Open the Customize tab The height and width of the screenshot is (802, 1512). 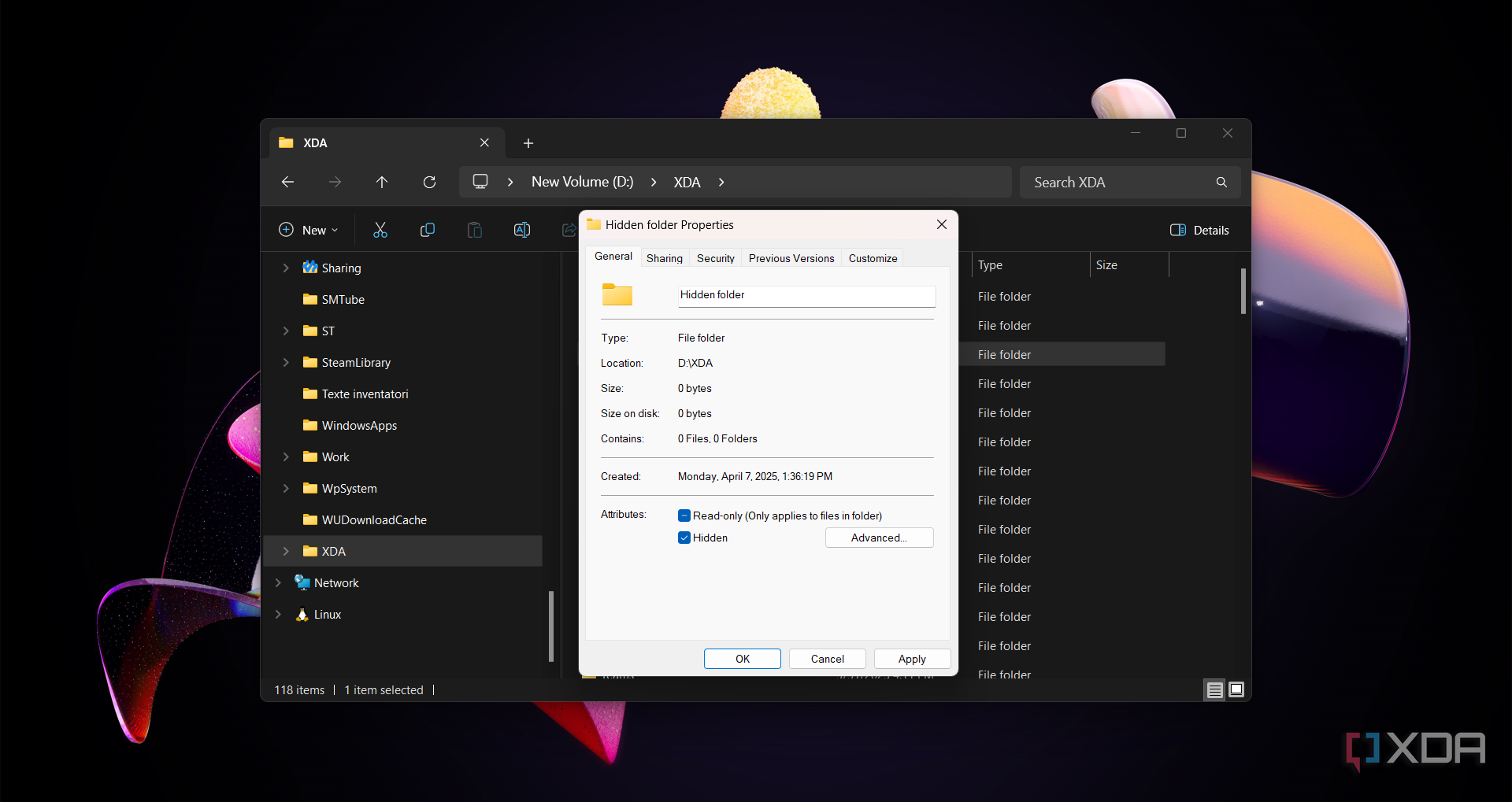873,258
